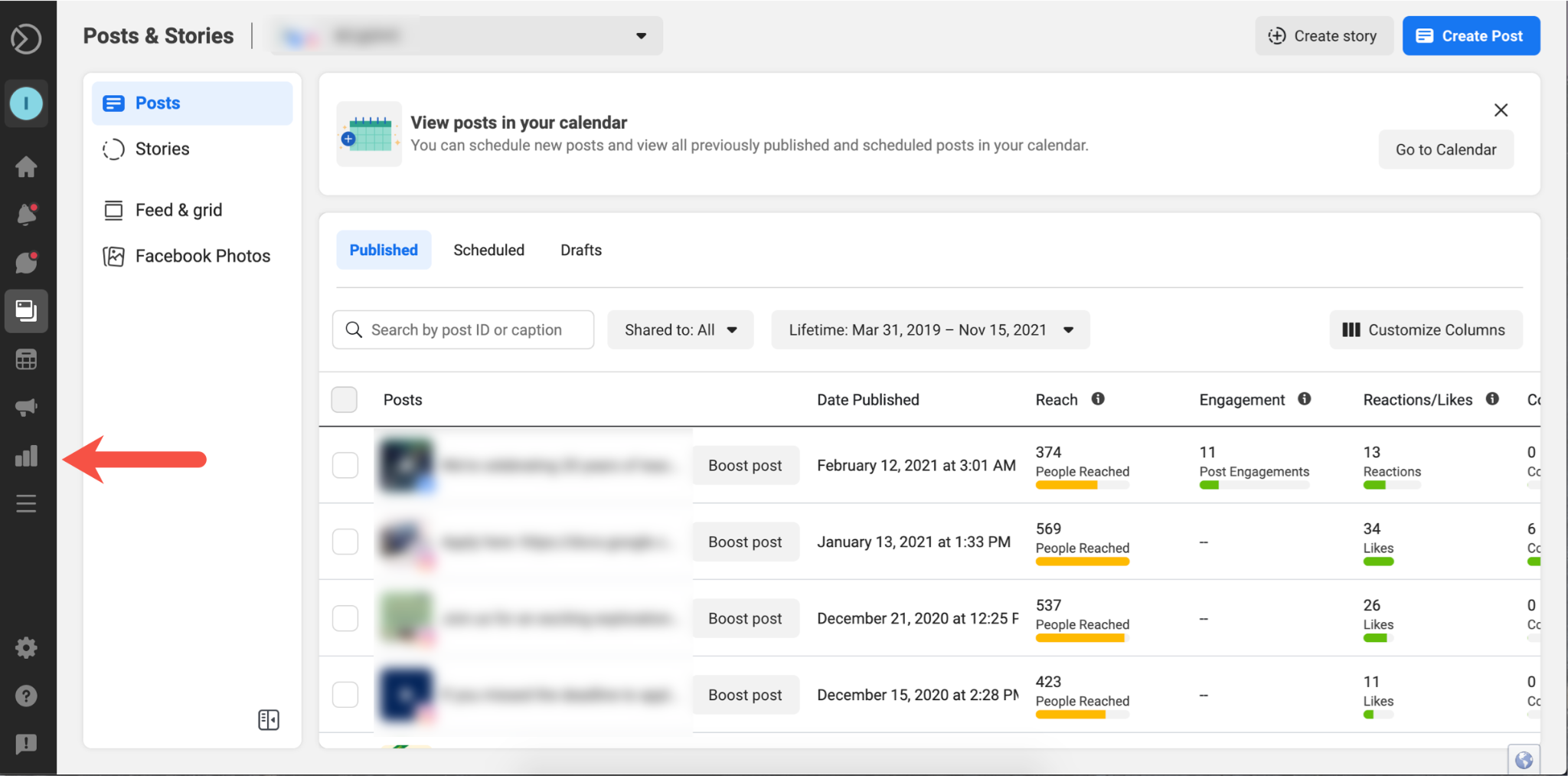1568x776 pixels.
Task: Open the inbox chat bubble icon
Action: pyautogui.click(x=26, y=263)
